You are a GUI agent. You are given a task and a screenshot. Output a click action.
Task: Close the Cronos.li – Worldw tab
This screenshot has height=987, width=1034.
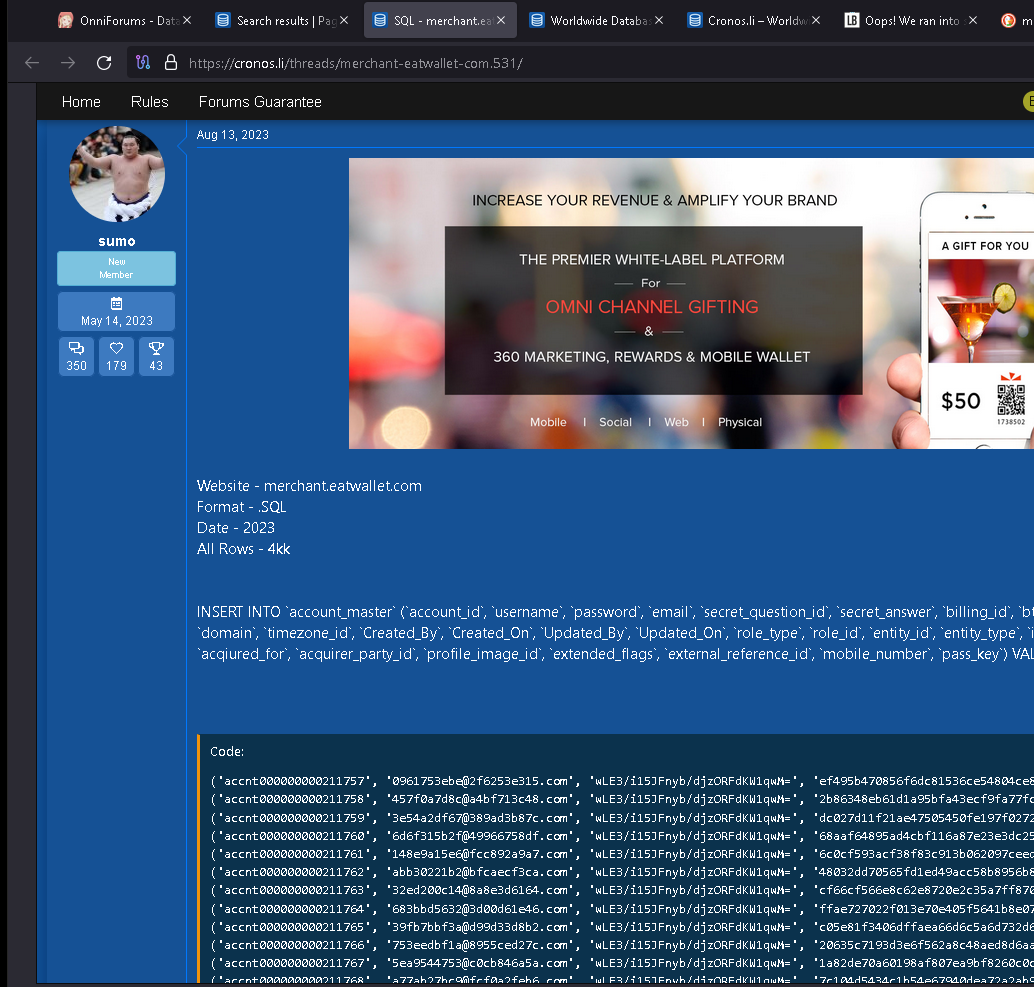coord(816,20)
